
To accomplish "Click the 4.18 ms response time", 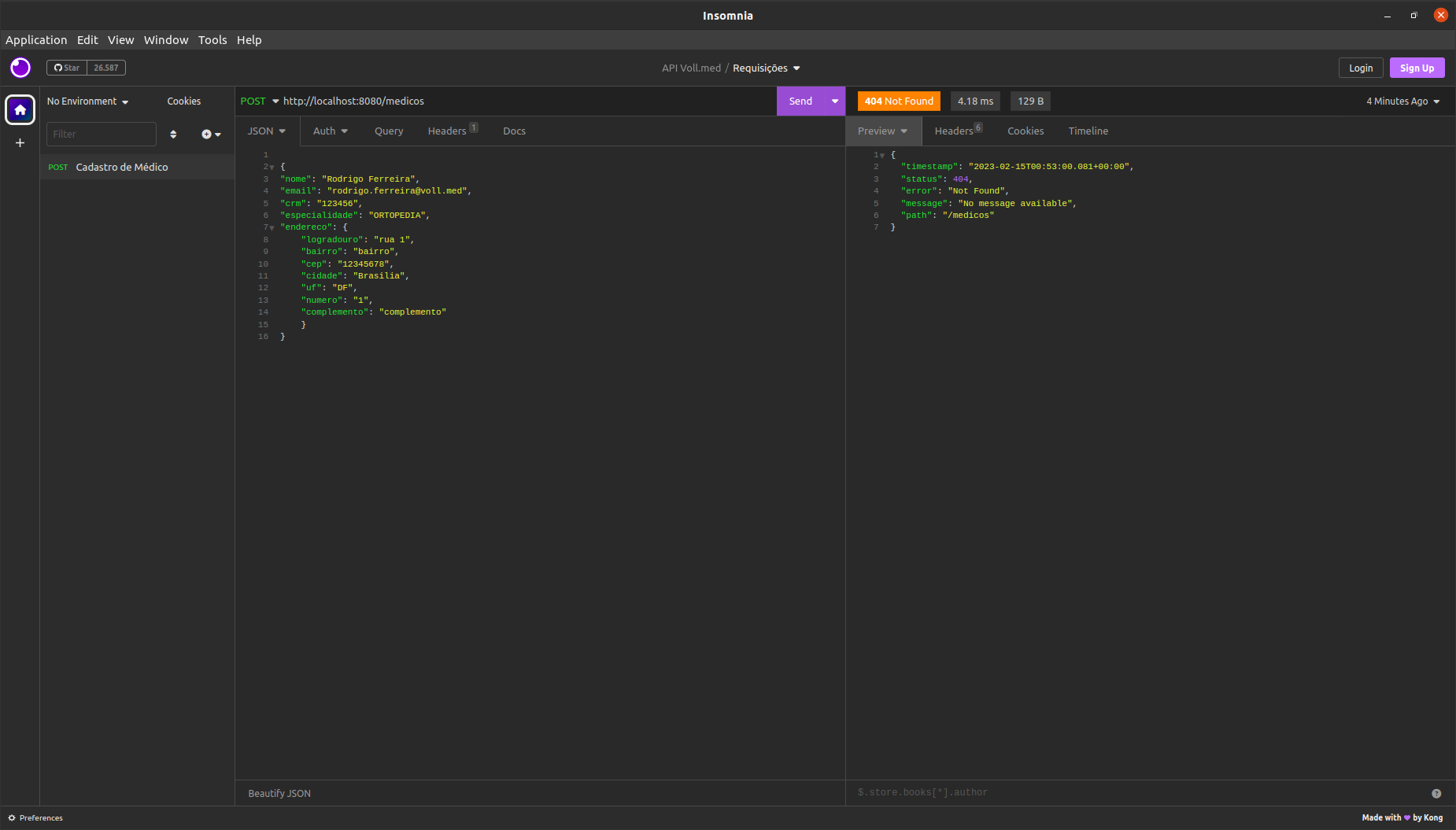I will [975, 101].
